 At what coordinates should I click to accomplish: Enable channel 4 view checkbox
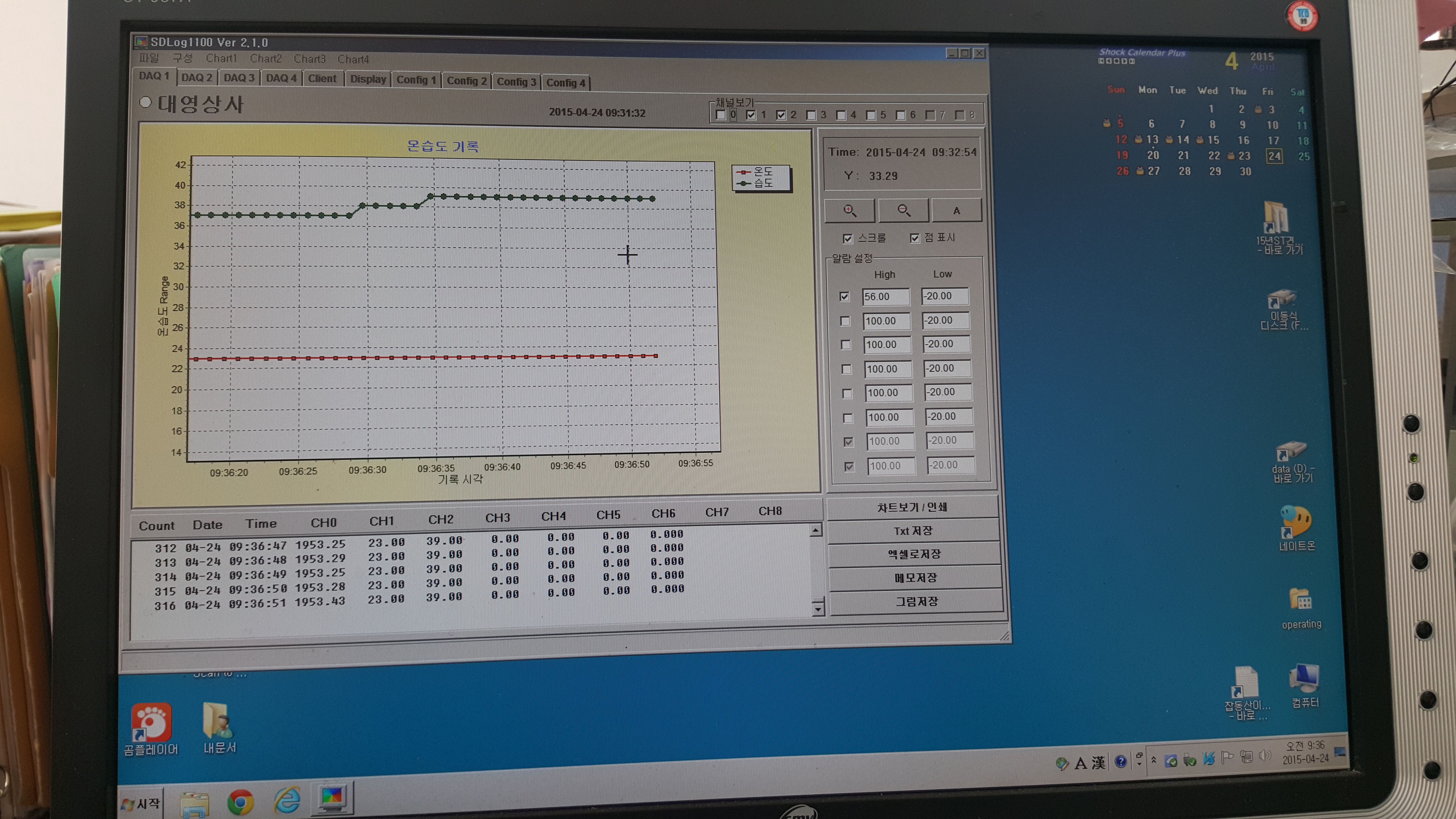(x=841, y=115)
